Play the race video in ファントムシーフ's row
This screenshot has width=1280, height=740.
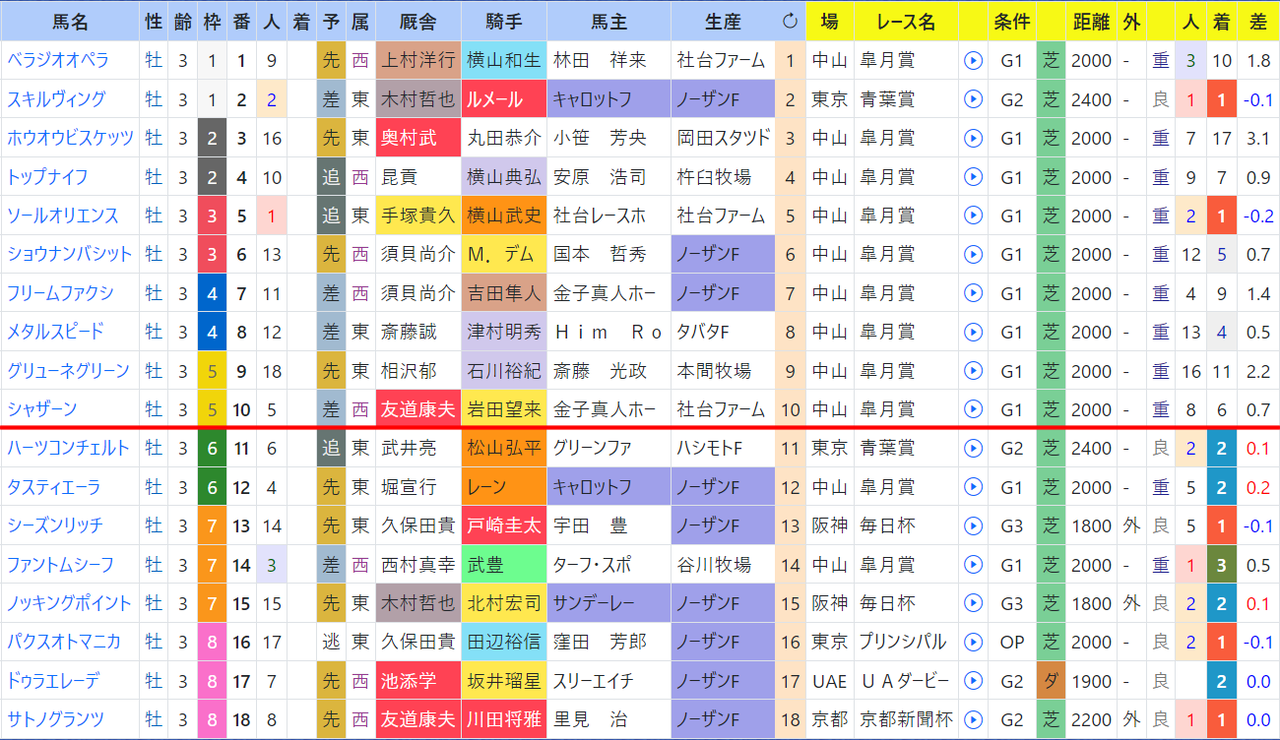point(973,564)
